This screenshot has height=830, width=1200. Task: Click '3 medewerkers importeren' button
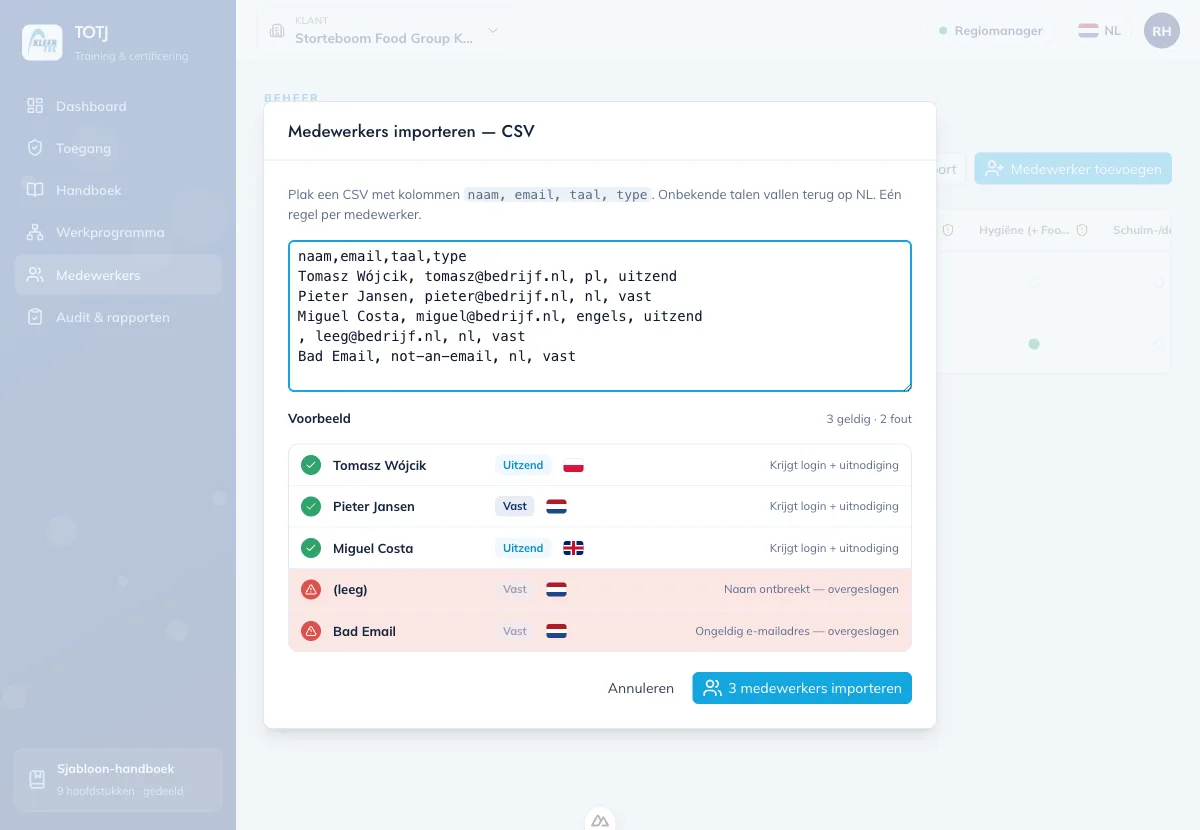(802, 688)
